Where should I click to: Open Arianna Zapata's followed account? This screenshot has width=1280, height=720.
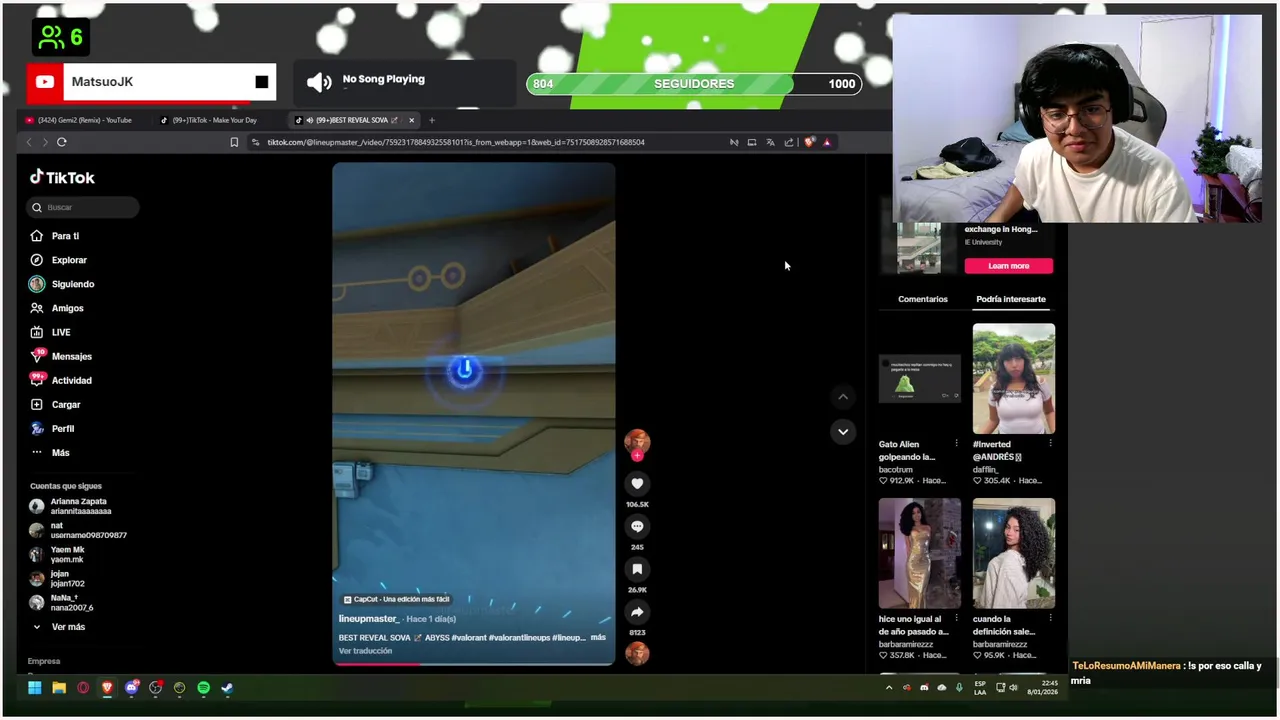tap(70, 506)
